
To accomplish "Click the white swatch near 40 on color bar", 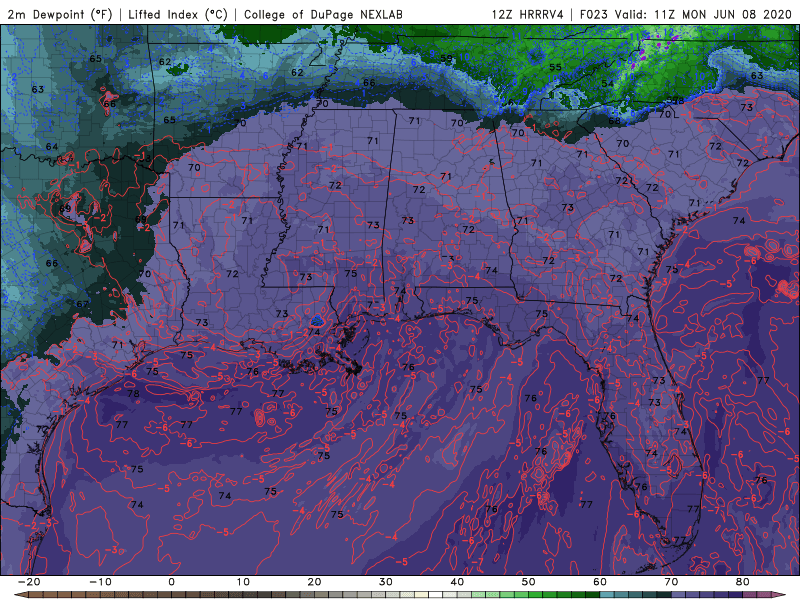I will [x=436, y=595].
